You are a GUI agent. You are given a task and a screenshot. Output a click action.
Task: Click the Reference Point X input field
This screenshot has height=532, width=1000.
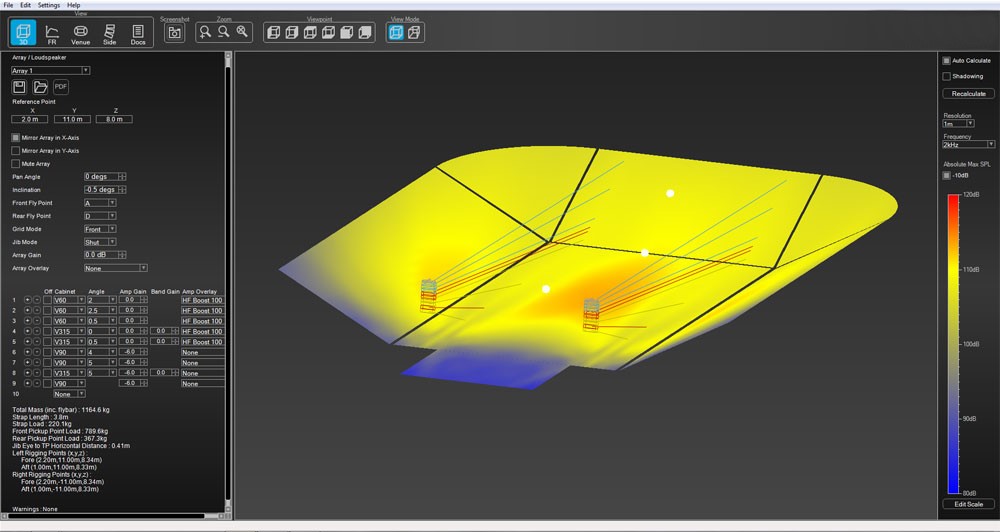29,119
